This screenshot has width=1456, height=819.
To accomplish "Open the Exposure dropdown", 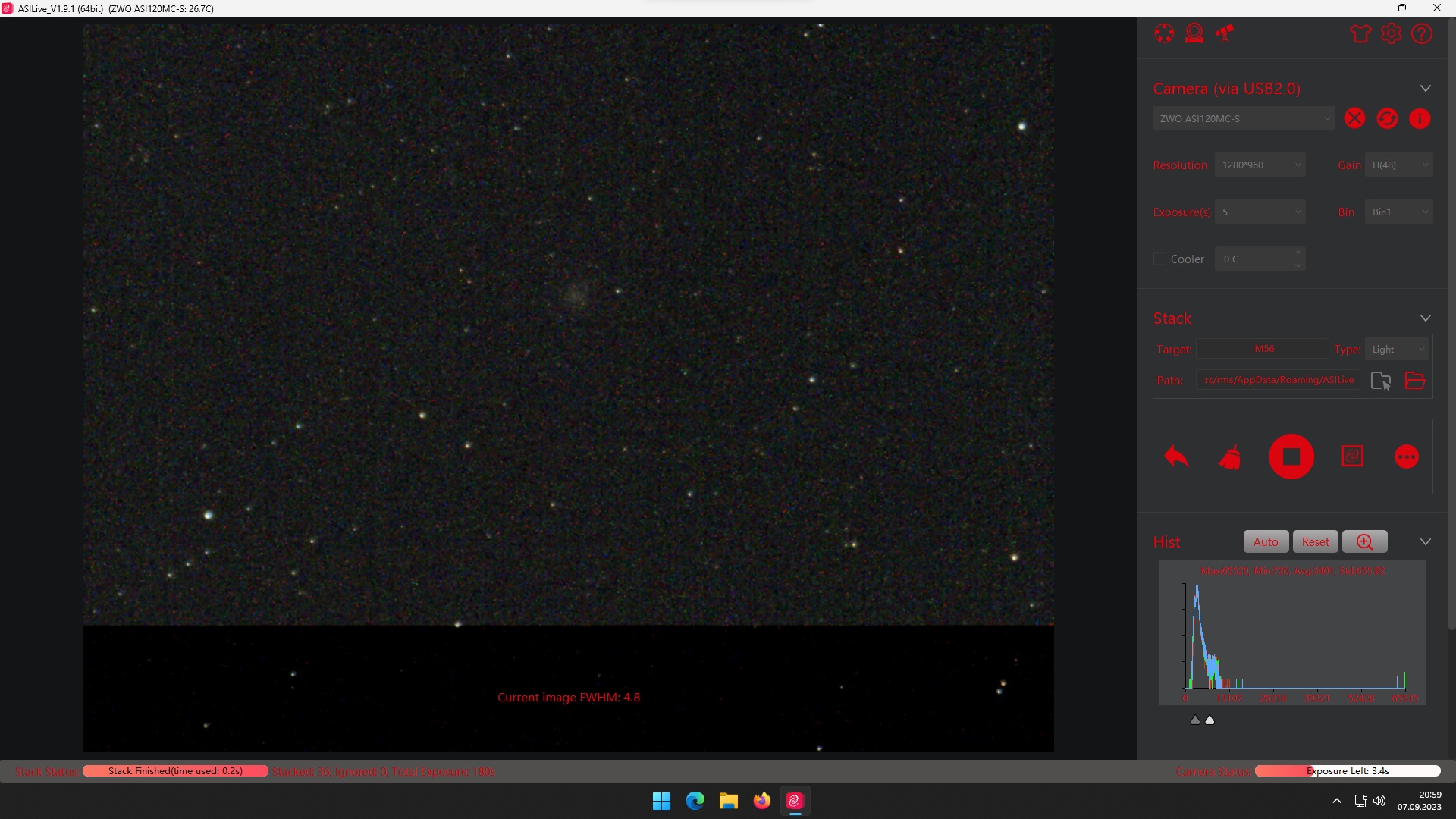I will (x=1260, y=212).
